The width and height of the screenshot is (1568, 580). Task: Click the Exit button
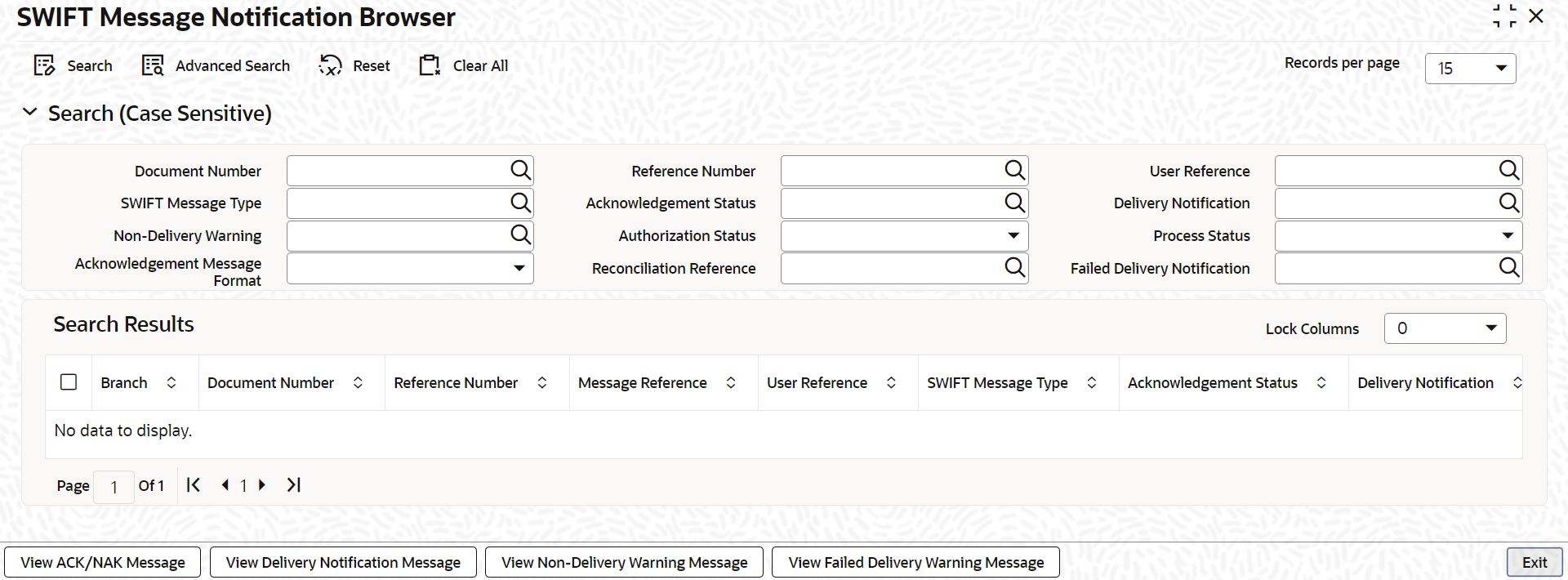pyautogui.click(x=1535, y=562)
